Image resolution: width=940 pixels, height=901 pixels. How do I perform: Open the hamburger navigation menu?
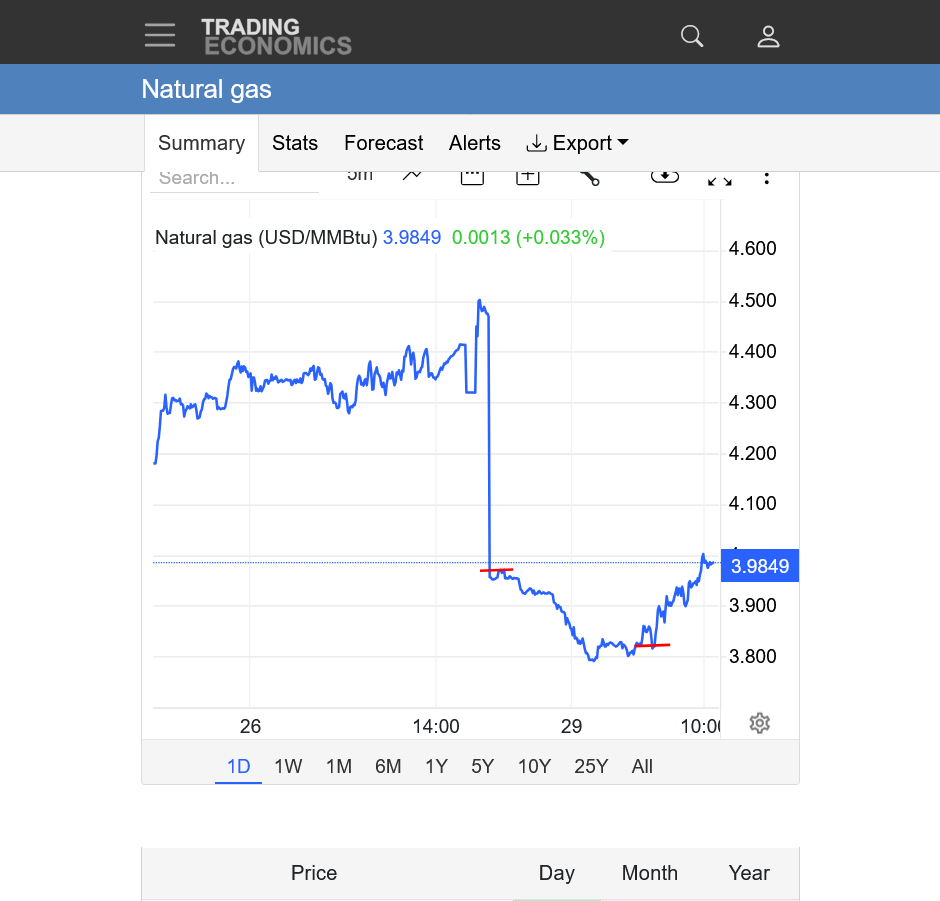coord(159,35)
